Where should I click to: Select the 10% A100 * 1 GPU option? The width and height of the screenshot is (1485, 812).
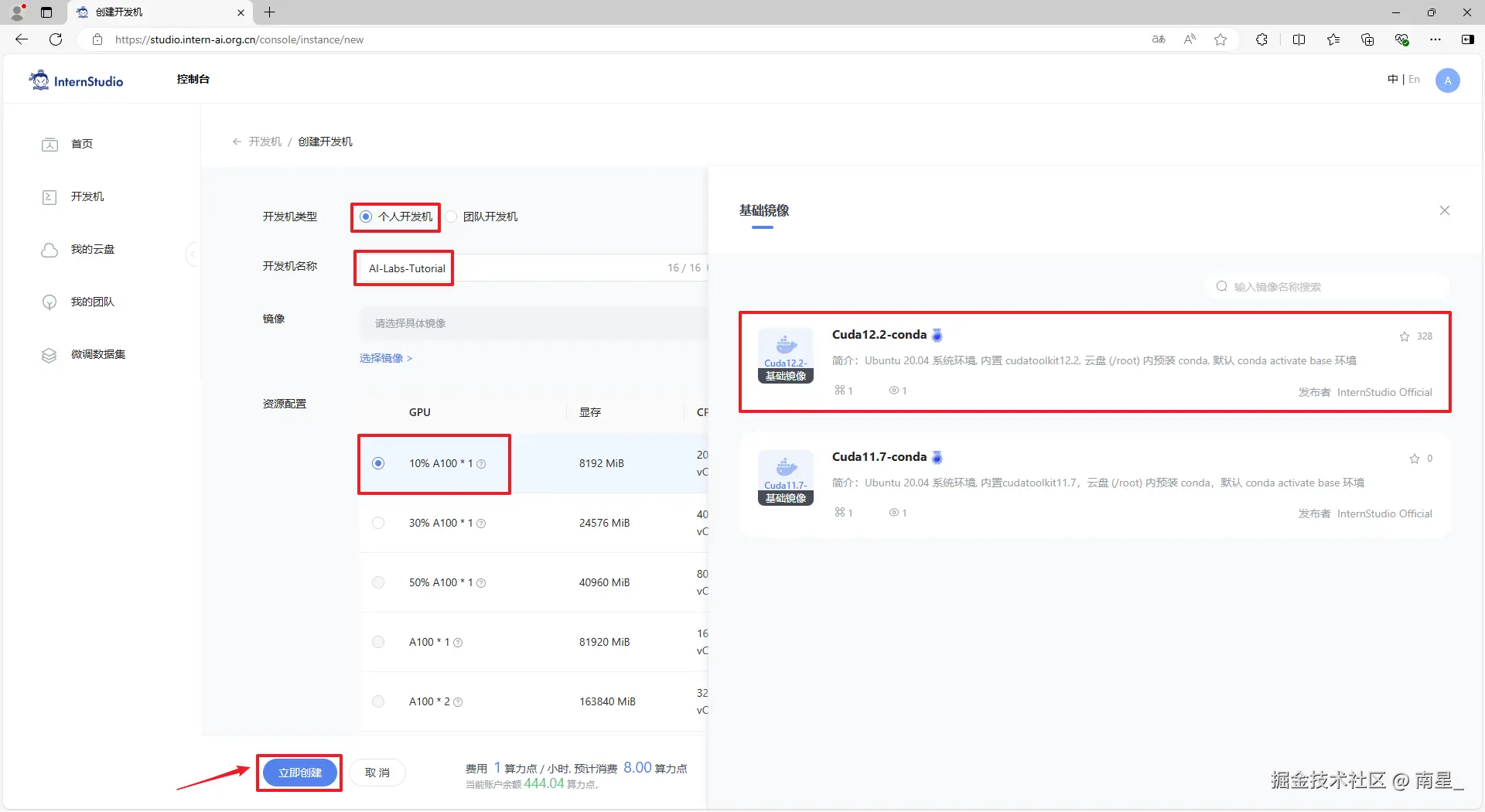point(378,463)
